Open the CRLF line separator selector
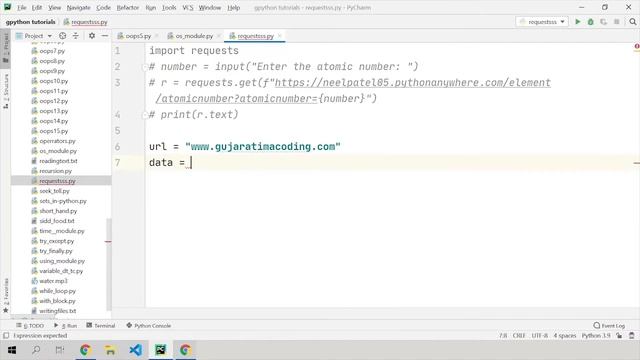Image resolution: width=640 pixels, height=360 pixels. [519, 336]
